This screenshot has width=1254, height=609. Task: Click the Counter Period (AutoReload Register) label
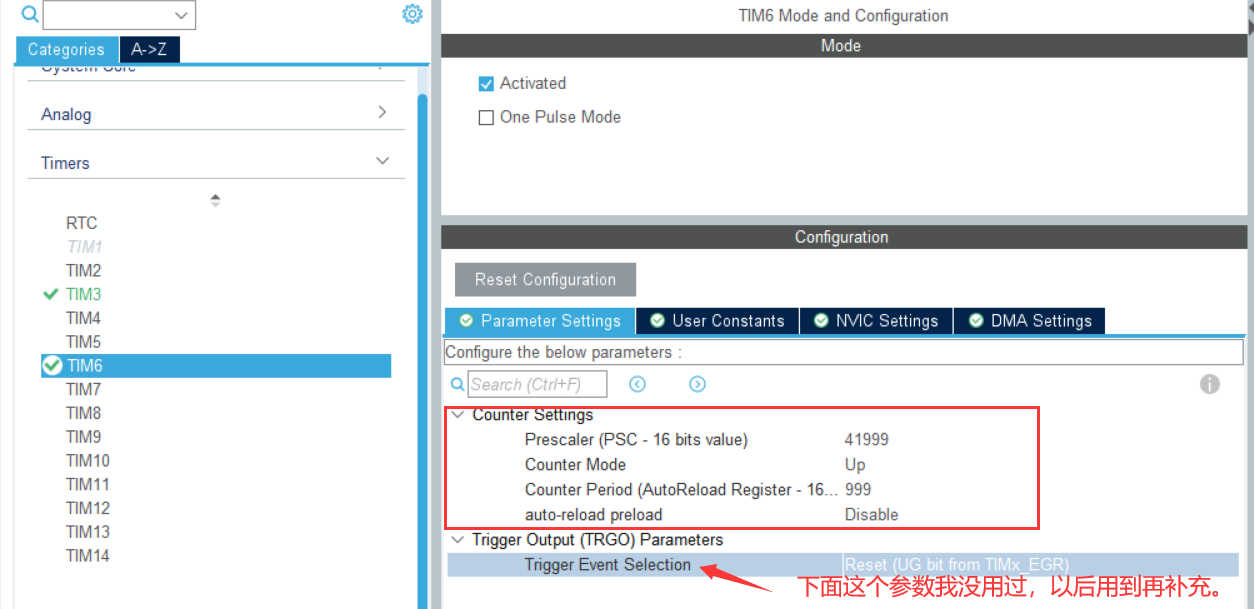(x=681, y=489)
